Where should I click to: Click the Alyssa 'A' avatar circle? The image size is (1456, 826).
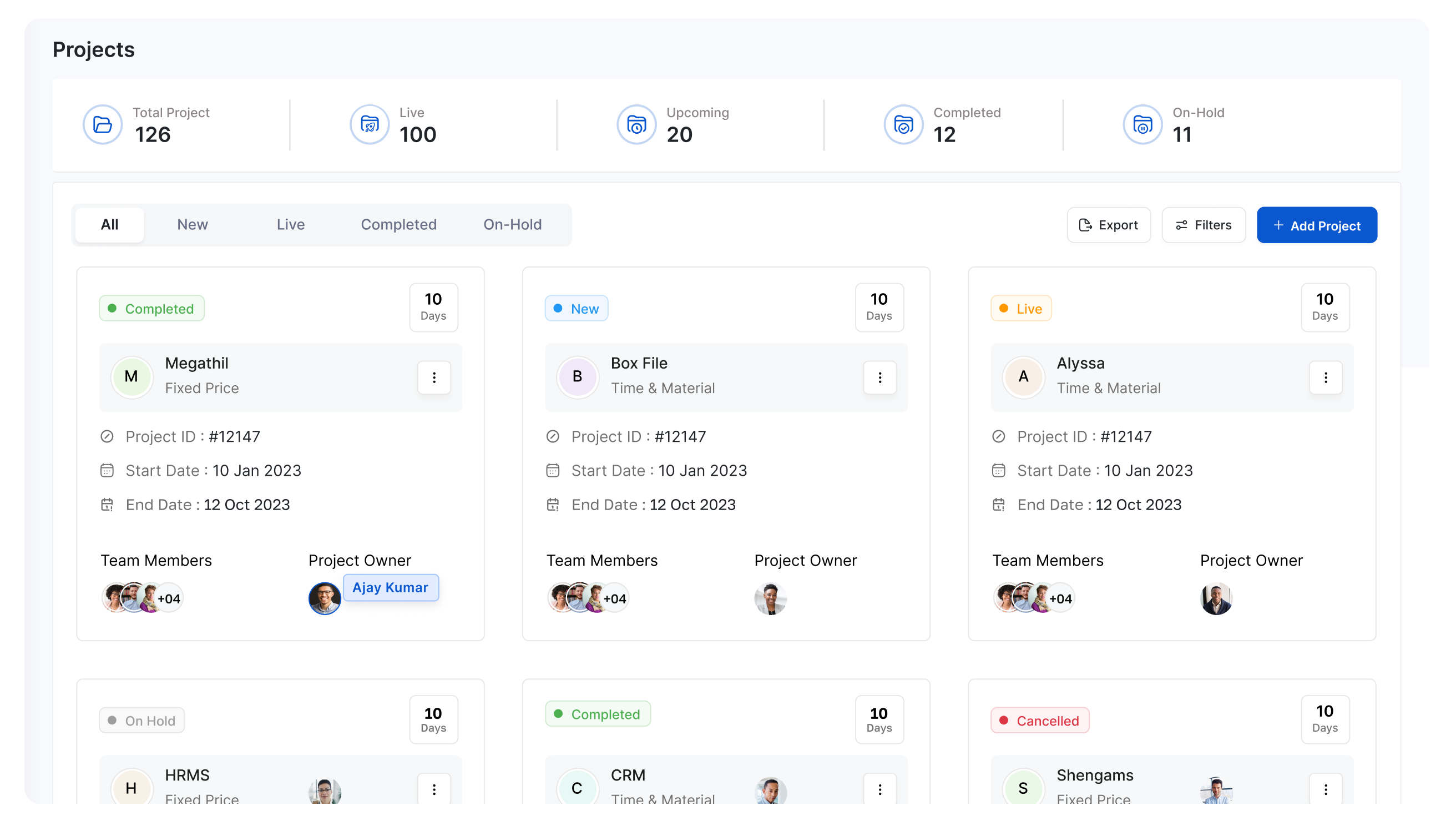[x=1023, y=377]
